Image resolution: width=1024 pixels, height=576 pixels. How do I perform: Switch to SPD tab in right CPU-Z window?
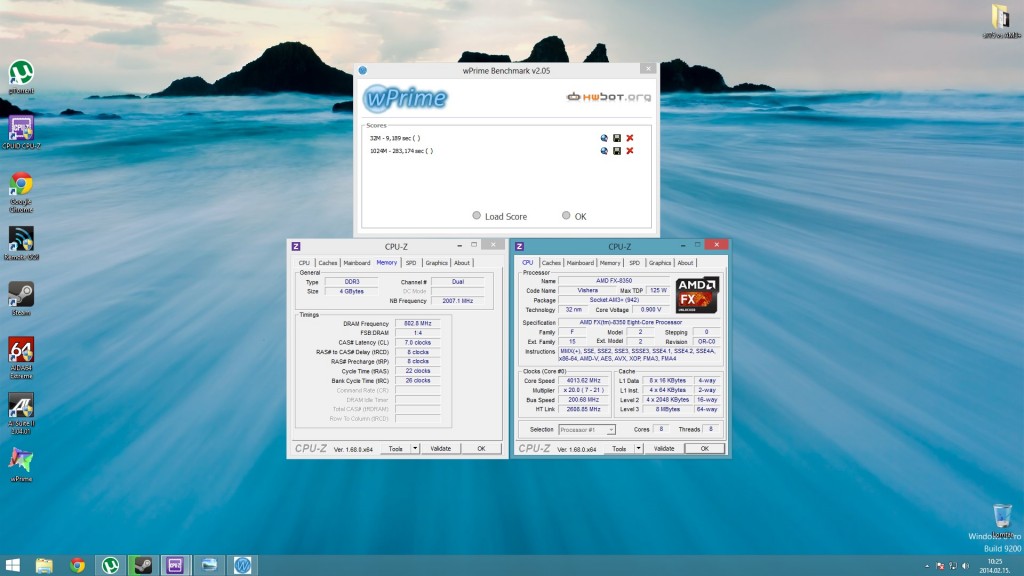(x=634, y=263)
